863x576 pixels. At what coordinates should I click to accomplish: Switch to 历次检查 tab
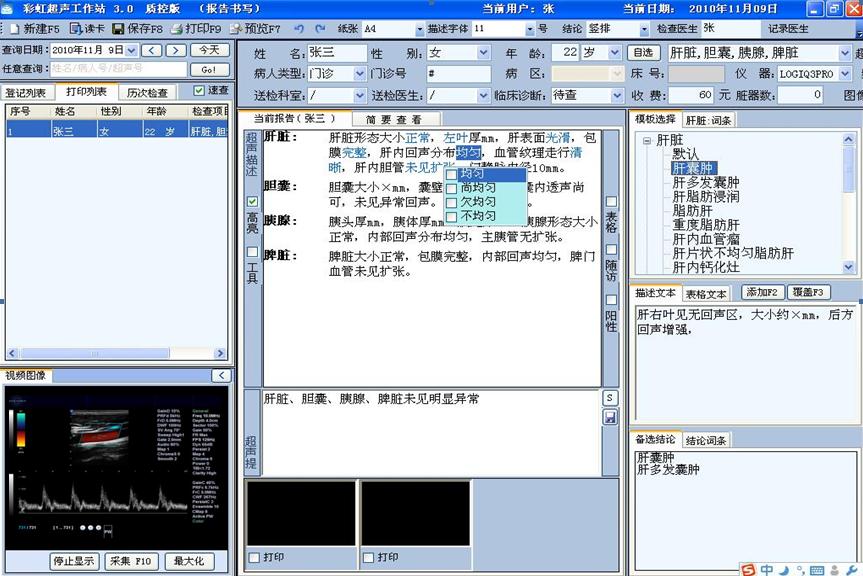click(147, 92)
